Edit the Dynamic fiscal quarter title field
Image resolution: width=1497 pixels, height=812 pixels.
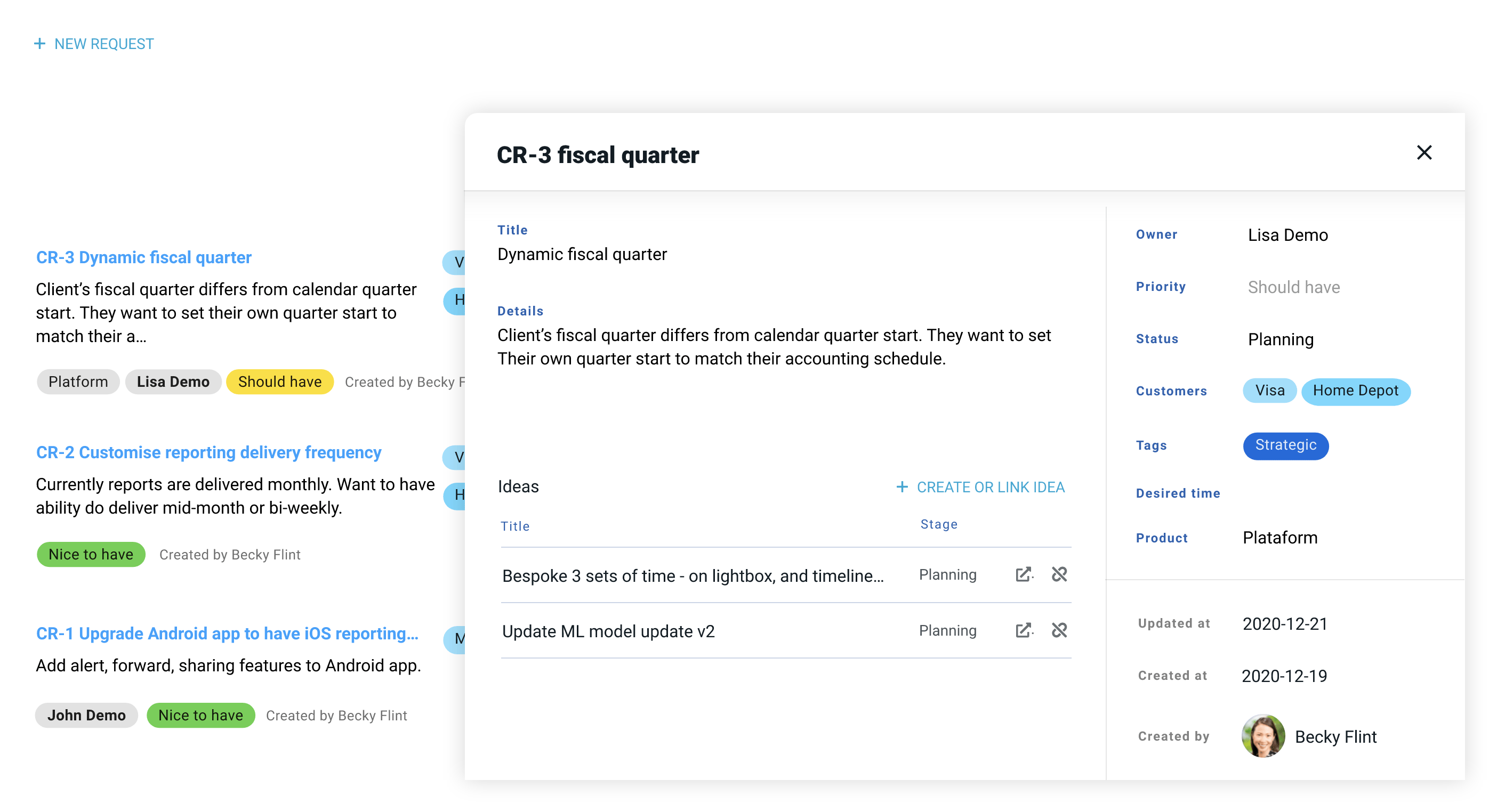tap(582, 254)
